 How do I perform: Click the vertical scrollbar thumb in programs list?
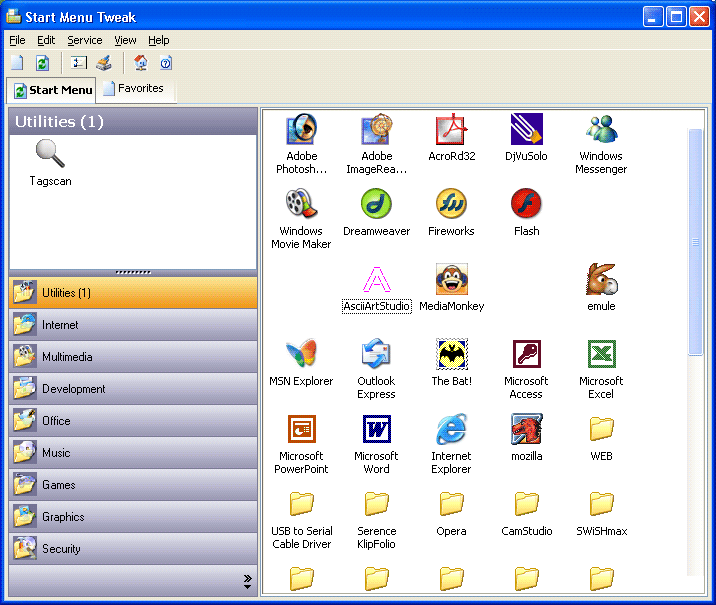[x=695, y=242]
